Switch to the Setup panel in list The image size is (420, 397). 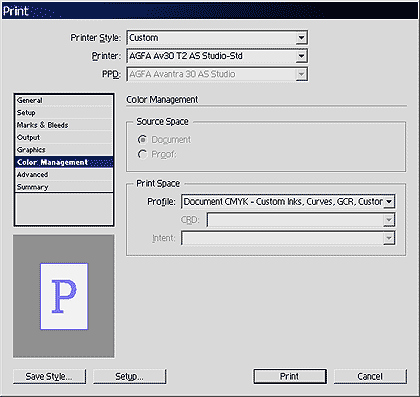[x=64, y=113]
